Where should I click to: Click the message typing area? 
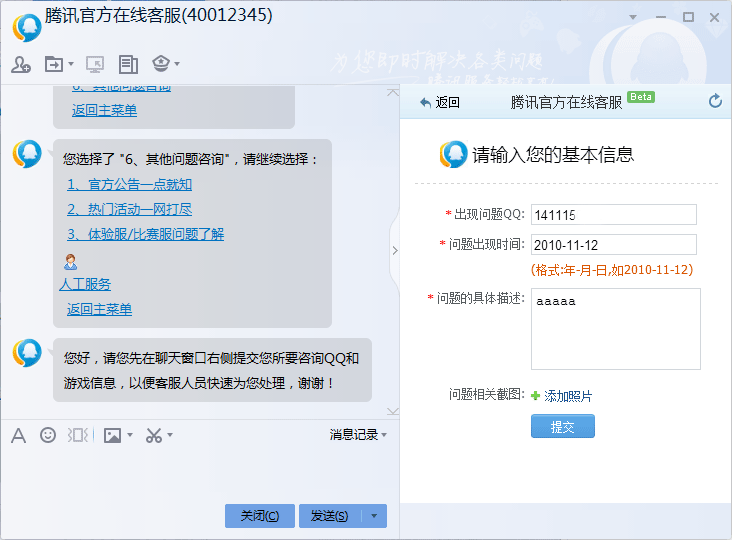pyautogui.click(x=200, y=474)
